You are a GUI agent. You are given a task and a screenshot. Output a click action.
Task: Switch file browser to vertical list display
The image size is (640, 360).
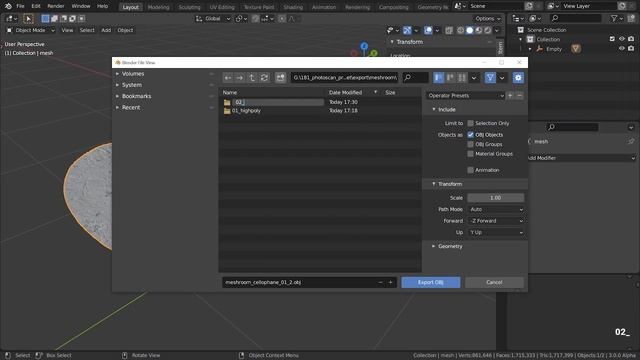coord(438,78)
